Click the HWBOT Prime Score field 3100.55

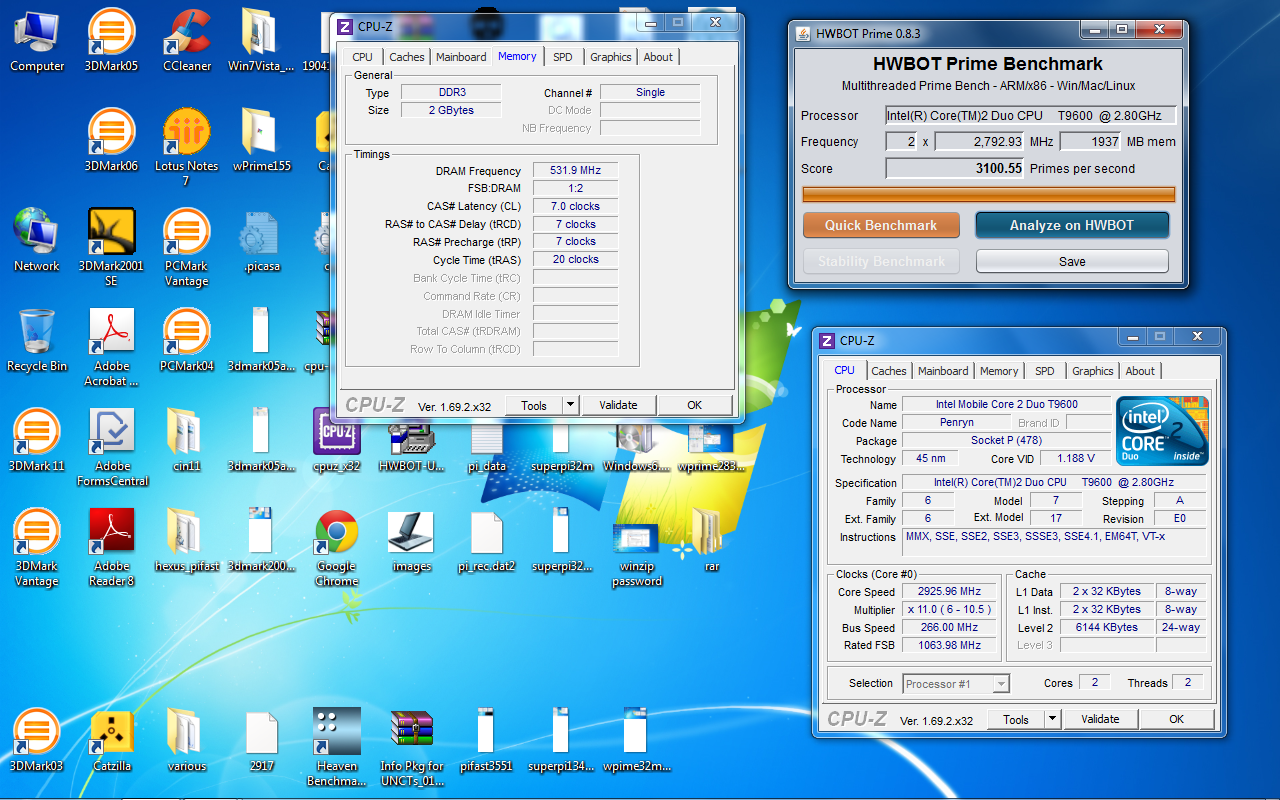[x=955, y=168]
